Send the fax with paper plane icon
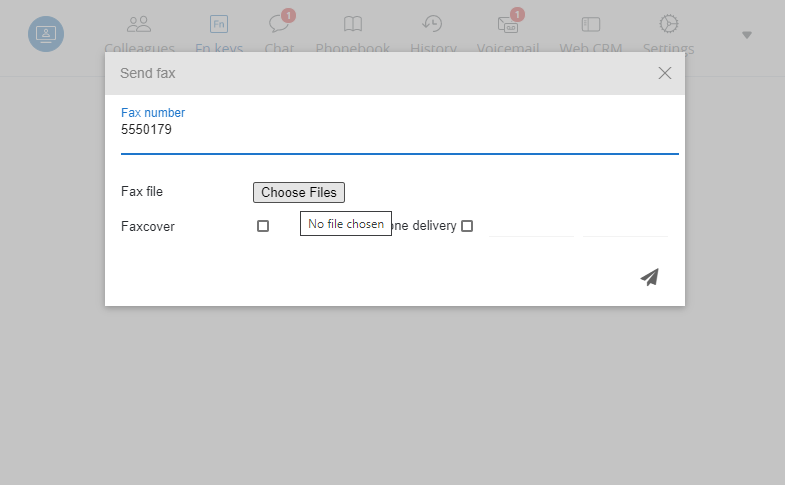 click(650, 277)
